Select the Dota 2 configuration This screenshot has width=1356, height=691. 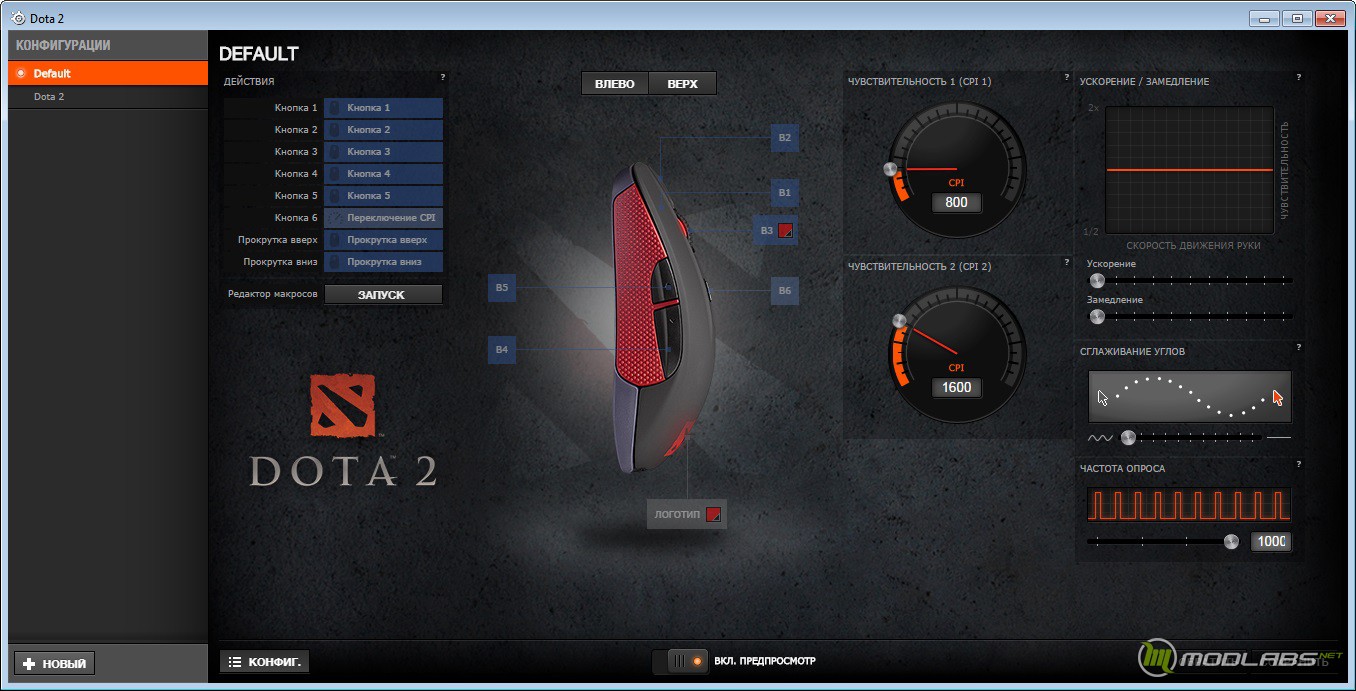click(x=49, y=97)
